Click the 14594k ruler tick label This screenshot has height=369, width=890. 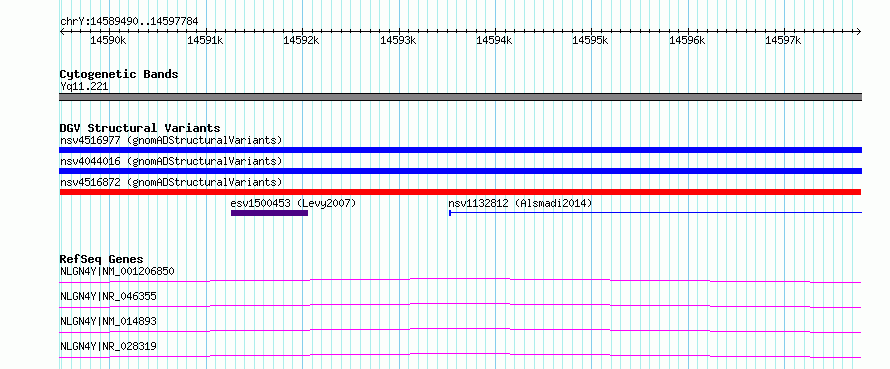[x=495, y=40]
